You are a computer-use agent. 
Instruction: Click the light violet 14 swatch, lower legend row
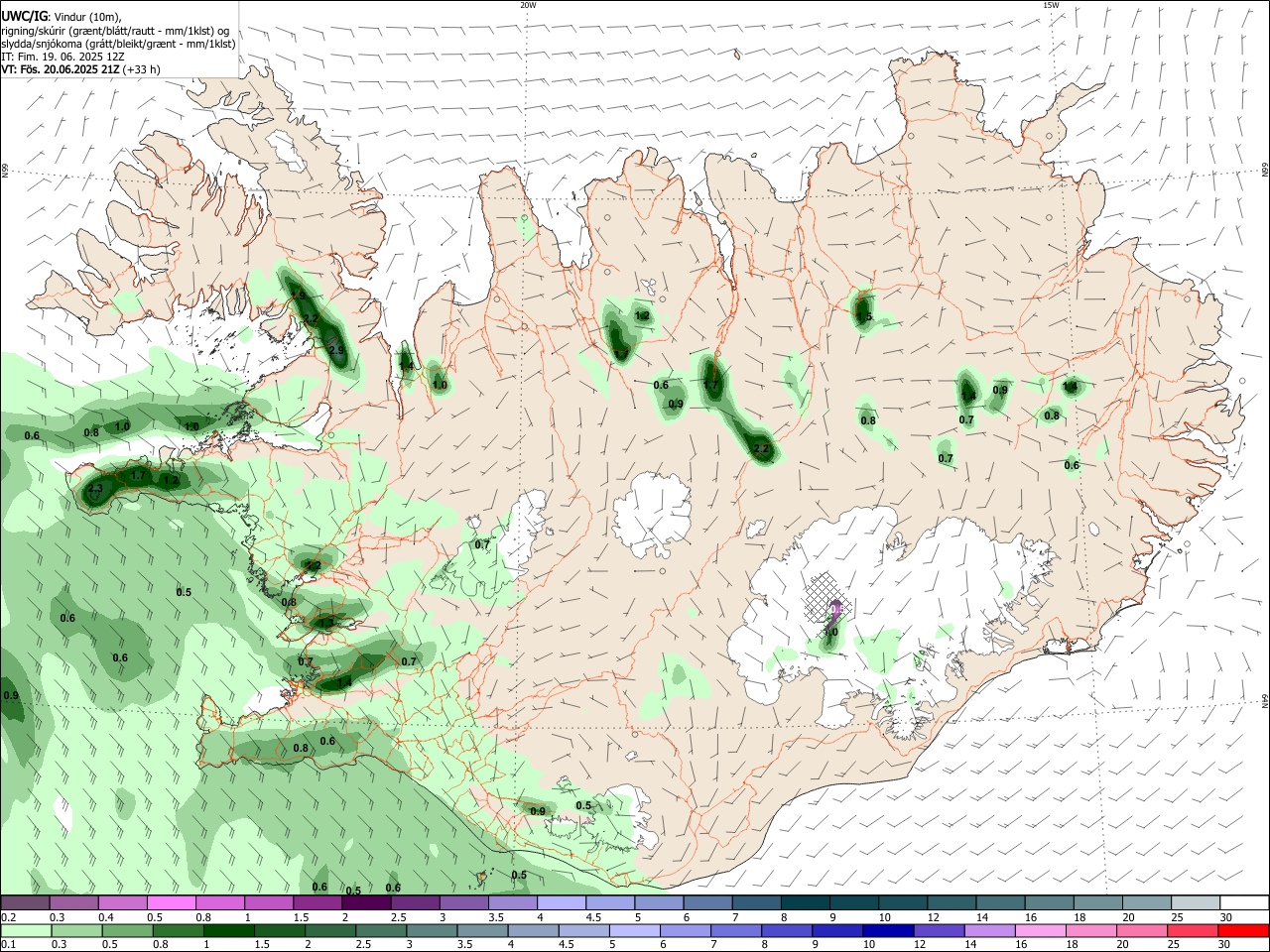click(x=989, y=931)
